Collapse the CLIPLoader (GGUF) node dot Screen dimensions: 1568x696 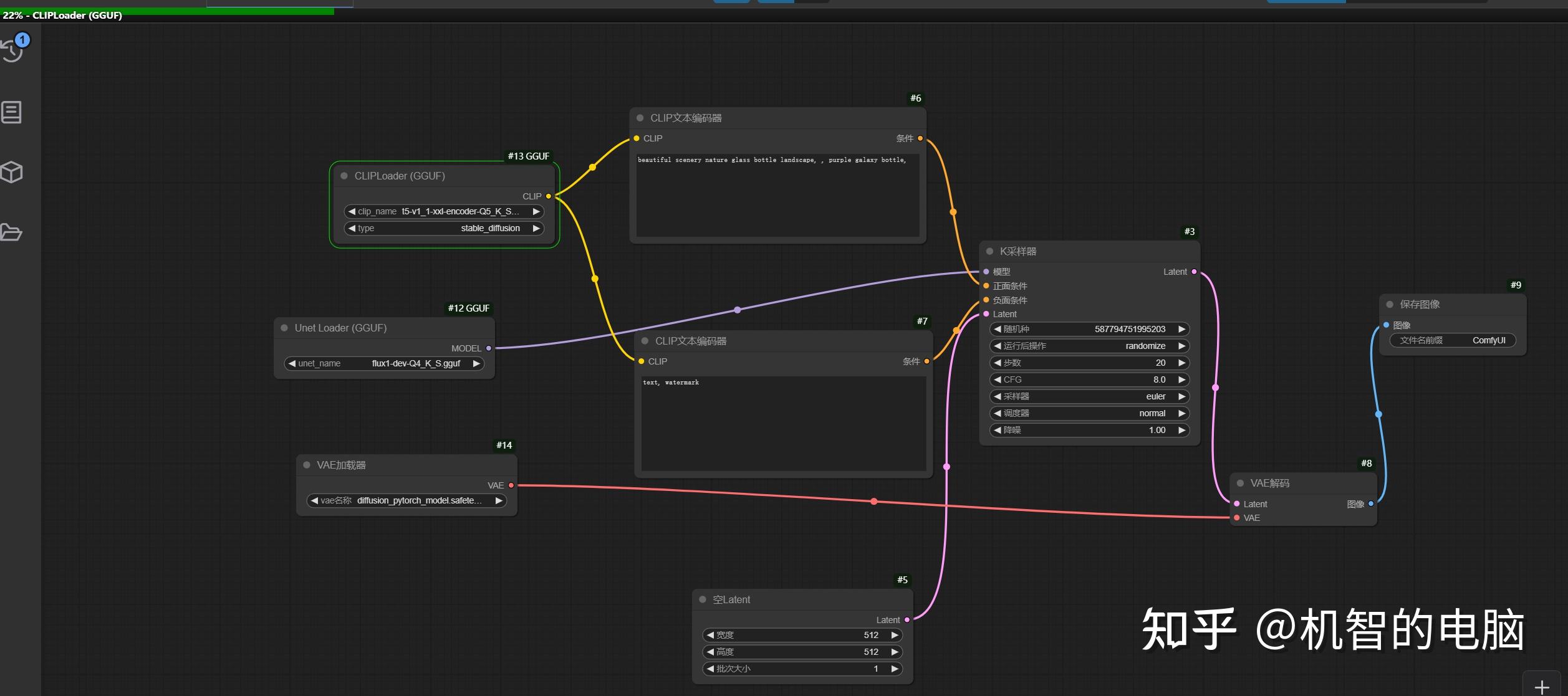[x=344, y=176]
